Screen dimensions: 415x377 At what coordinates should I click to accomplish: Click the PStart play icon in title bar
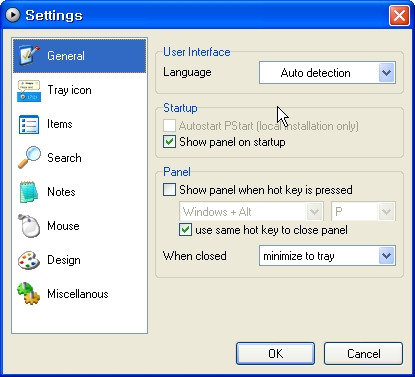(x=13, y=15)
